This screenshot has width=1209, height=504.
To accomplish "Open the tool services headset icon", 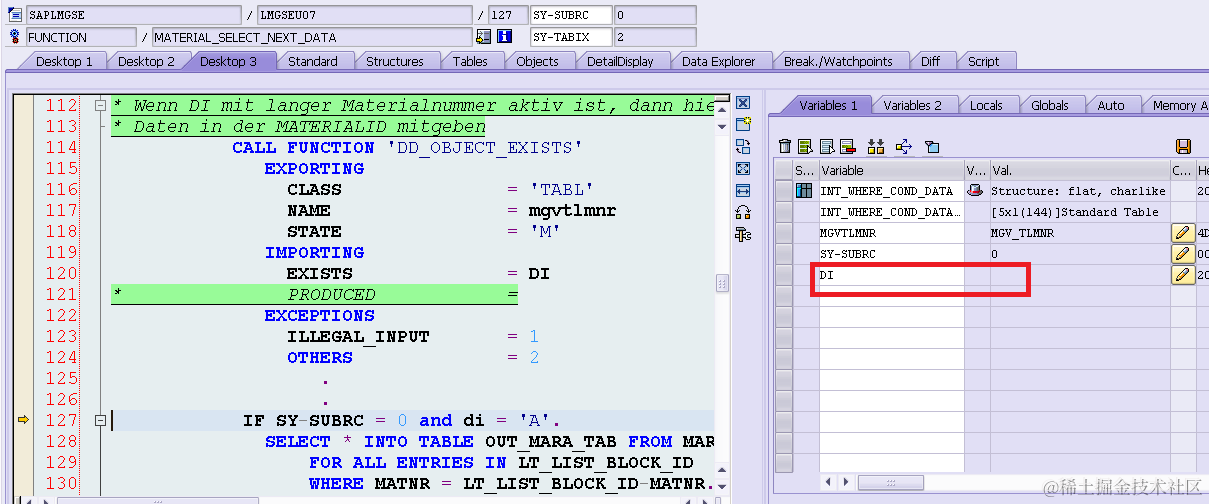I will (x=743, y=213).
